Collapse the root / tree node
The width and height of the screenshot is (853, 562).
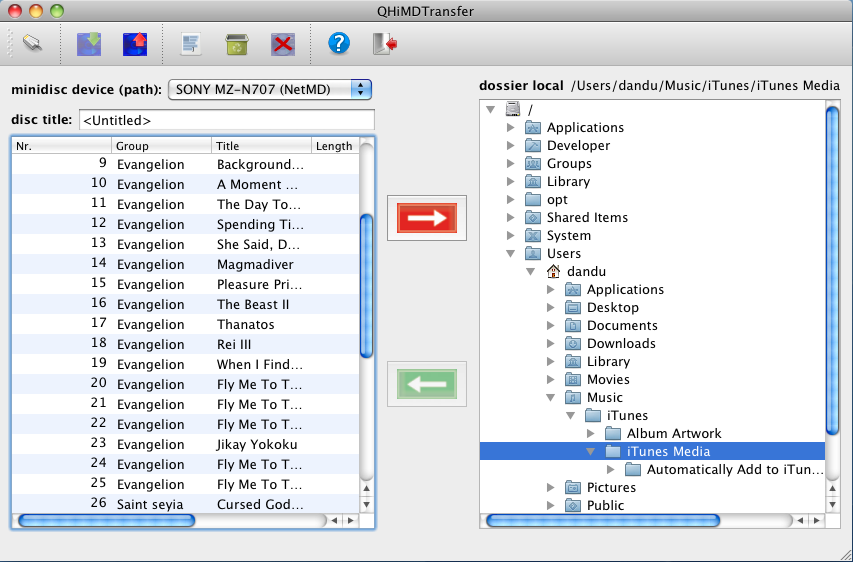coord(491,109)
